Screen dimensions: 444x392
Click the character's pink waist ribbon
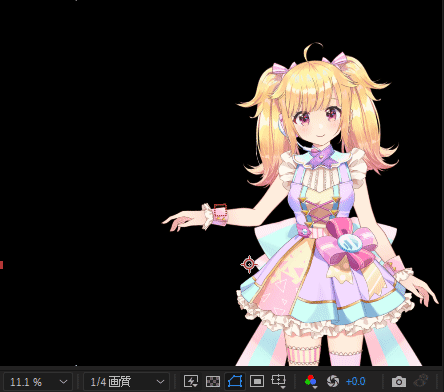pos(347,243)
